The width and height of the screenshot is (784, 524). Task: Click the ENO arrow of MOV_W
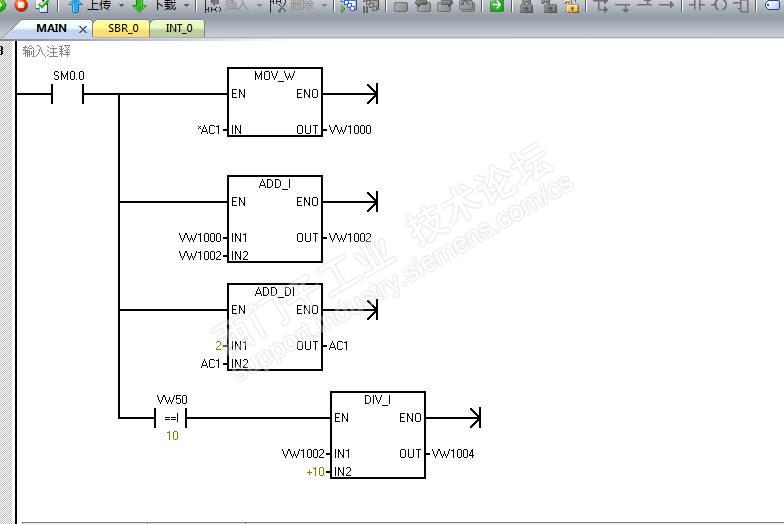pos(372,94)
